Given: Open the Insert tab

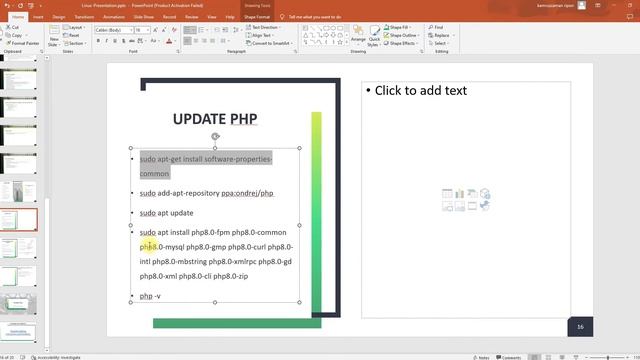Looking at the screenshot, I should pos(38,17).
